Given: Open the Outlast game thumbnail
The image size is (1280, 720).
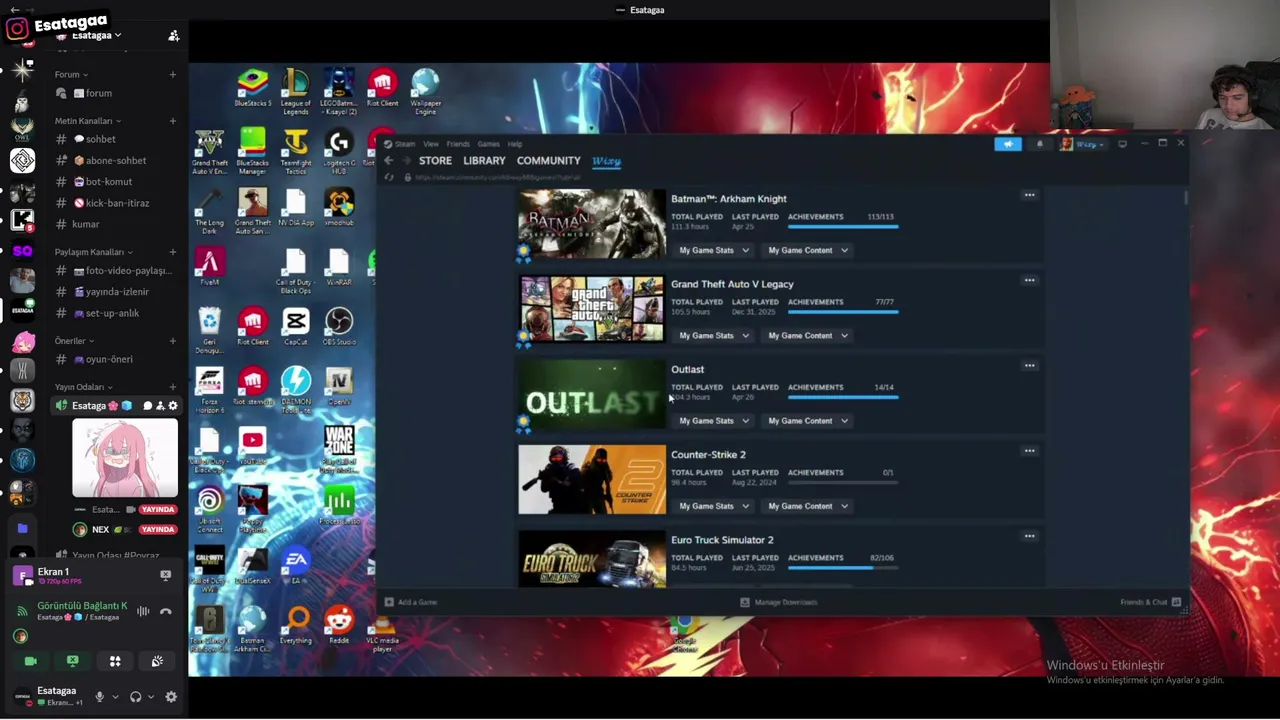Looking at the screenshot, I should (591, 394).
